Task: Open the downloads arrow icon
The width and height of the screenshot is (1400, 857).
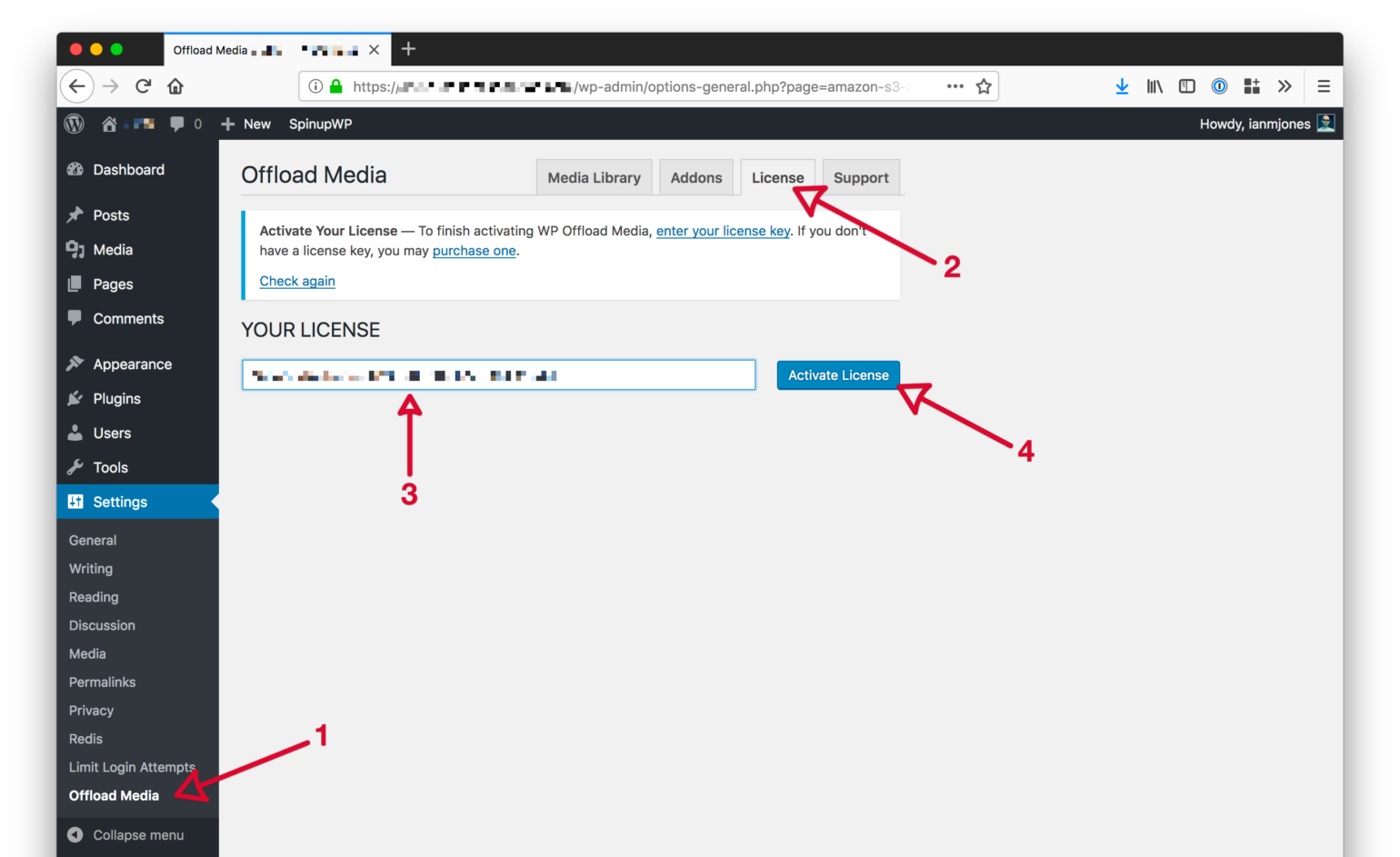Action: [1122, 86]
